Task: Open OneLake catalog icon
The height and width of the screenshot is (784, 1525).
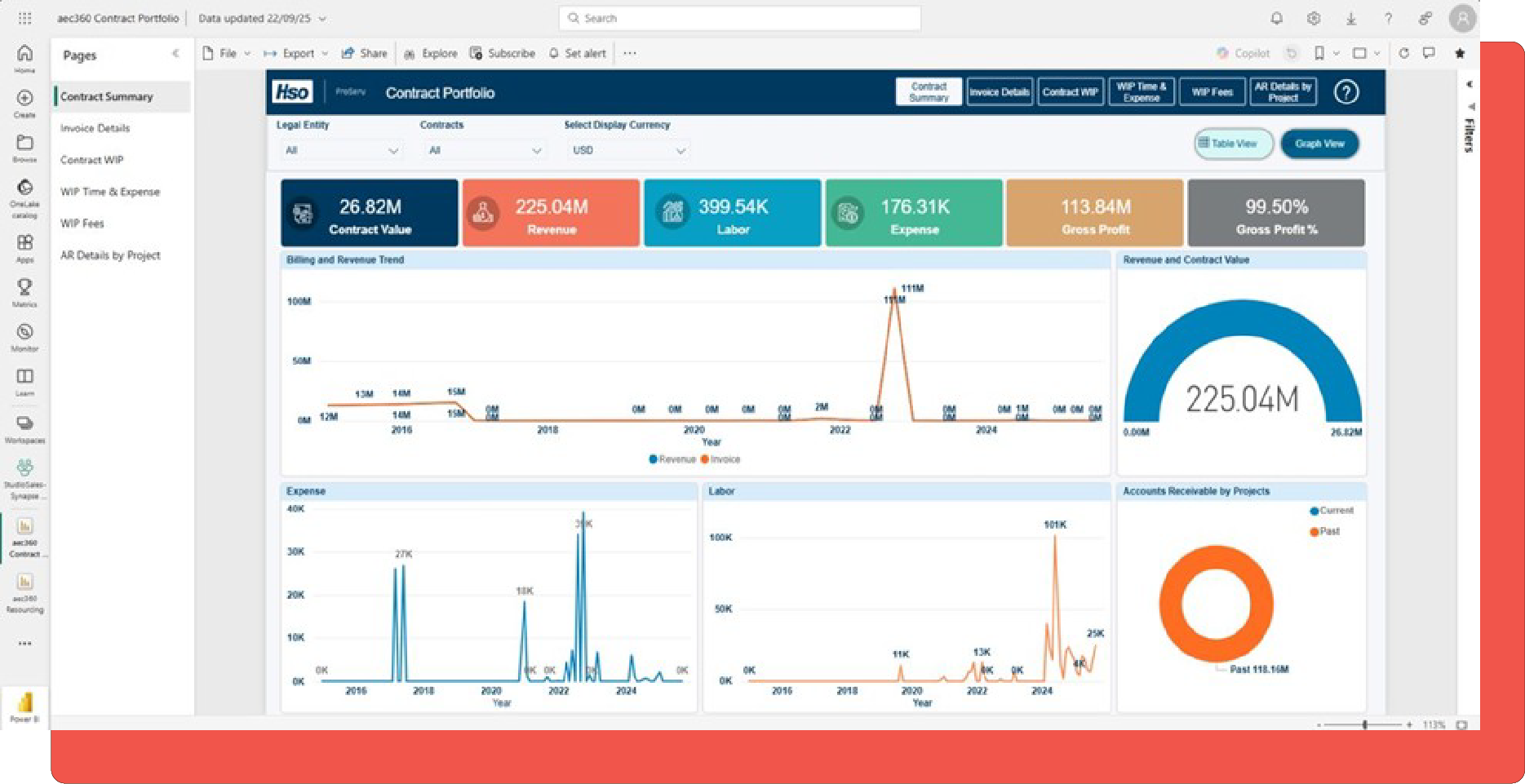Action: click(x=25, y=198)
